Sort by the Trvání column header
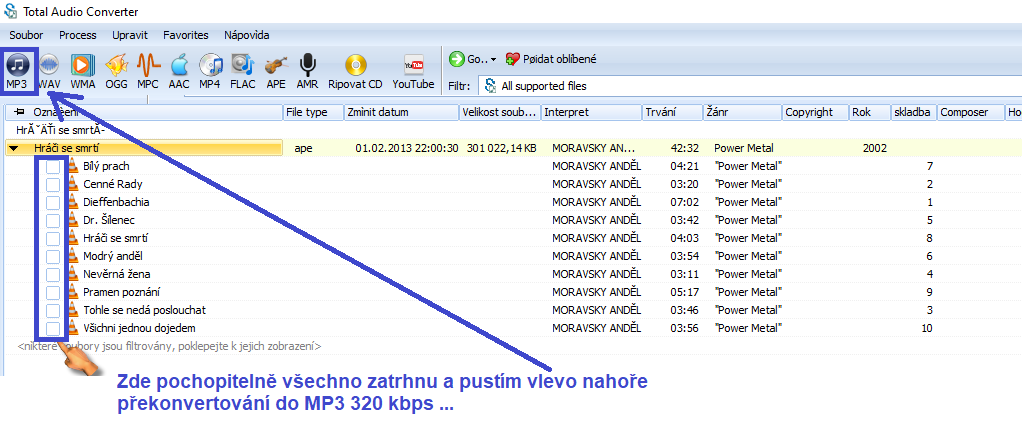1022x432 pixels. pyautogui.click(x=671, y=112)
